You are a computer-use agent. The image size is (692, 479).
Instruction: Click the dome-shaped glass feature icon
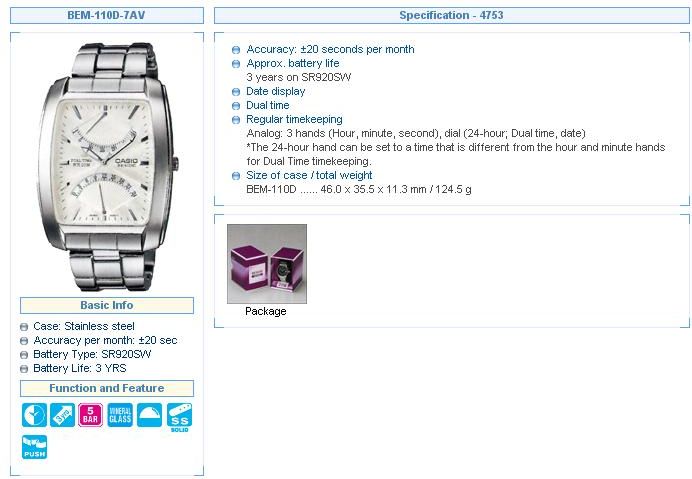click(x=150, y=415)
